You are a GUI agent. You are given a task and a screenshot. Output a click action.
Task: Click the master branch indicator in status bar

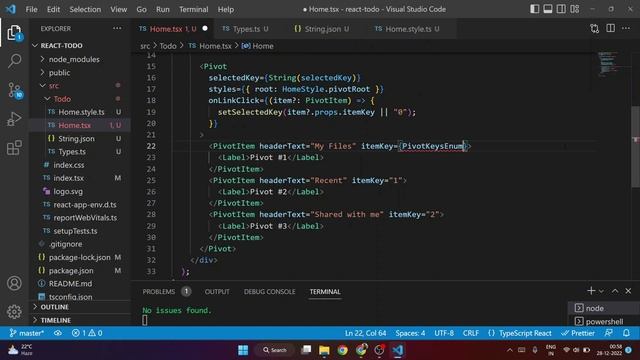click(27, 333)
